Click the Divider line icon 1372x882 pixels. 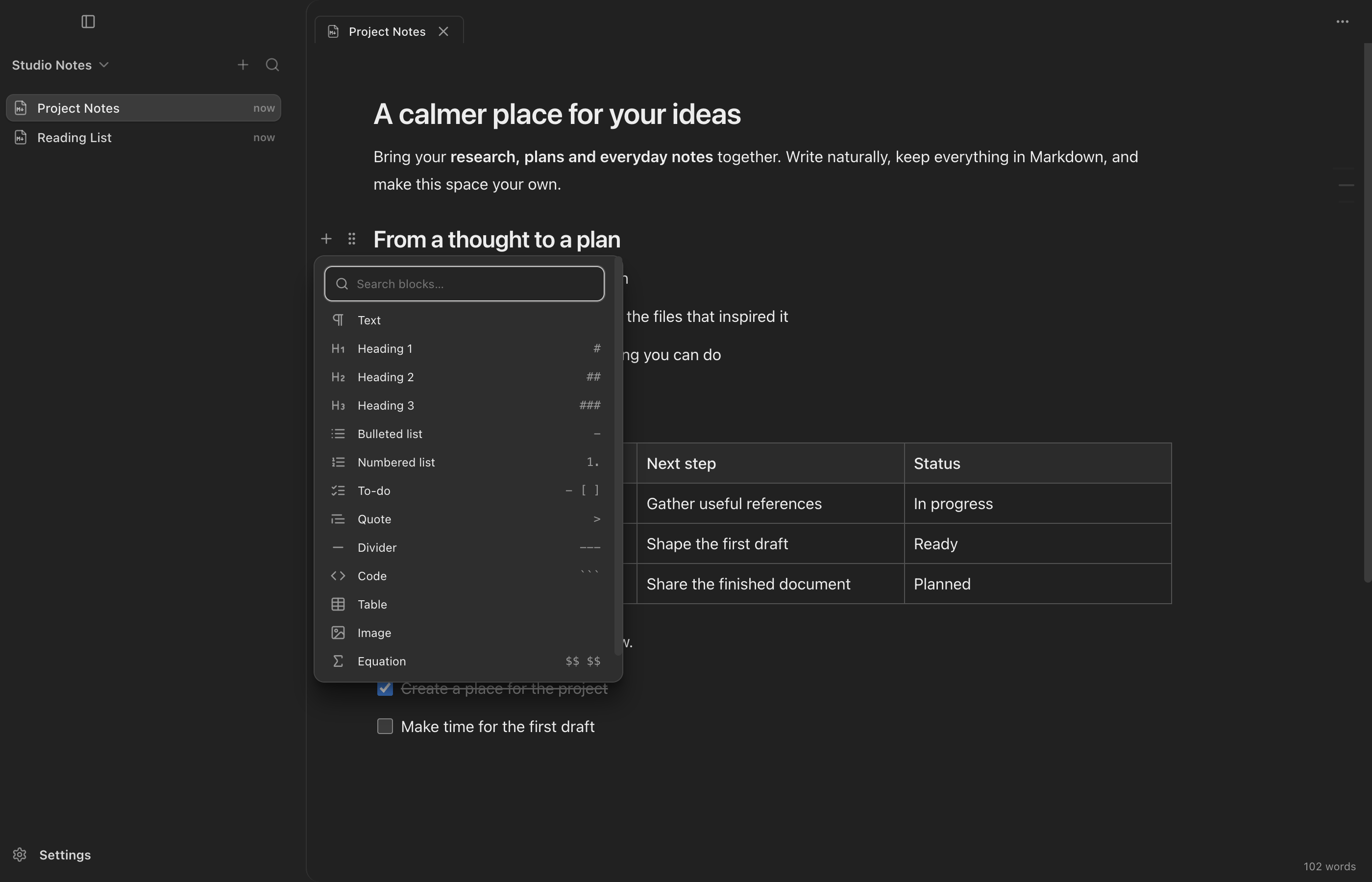coord(339,547)
